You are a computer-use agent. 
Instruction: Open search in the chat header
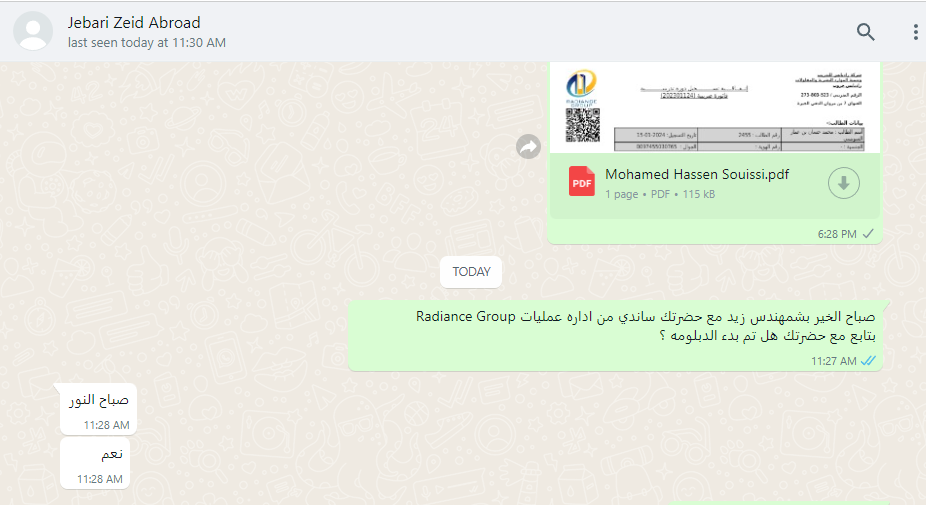pos(865,31)
